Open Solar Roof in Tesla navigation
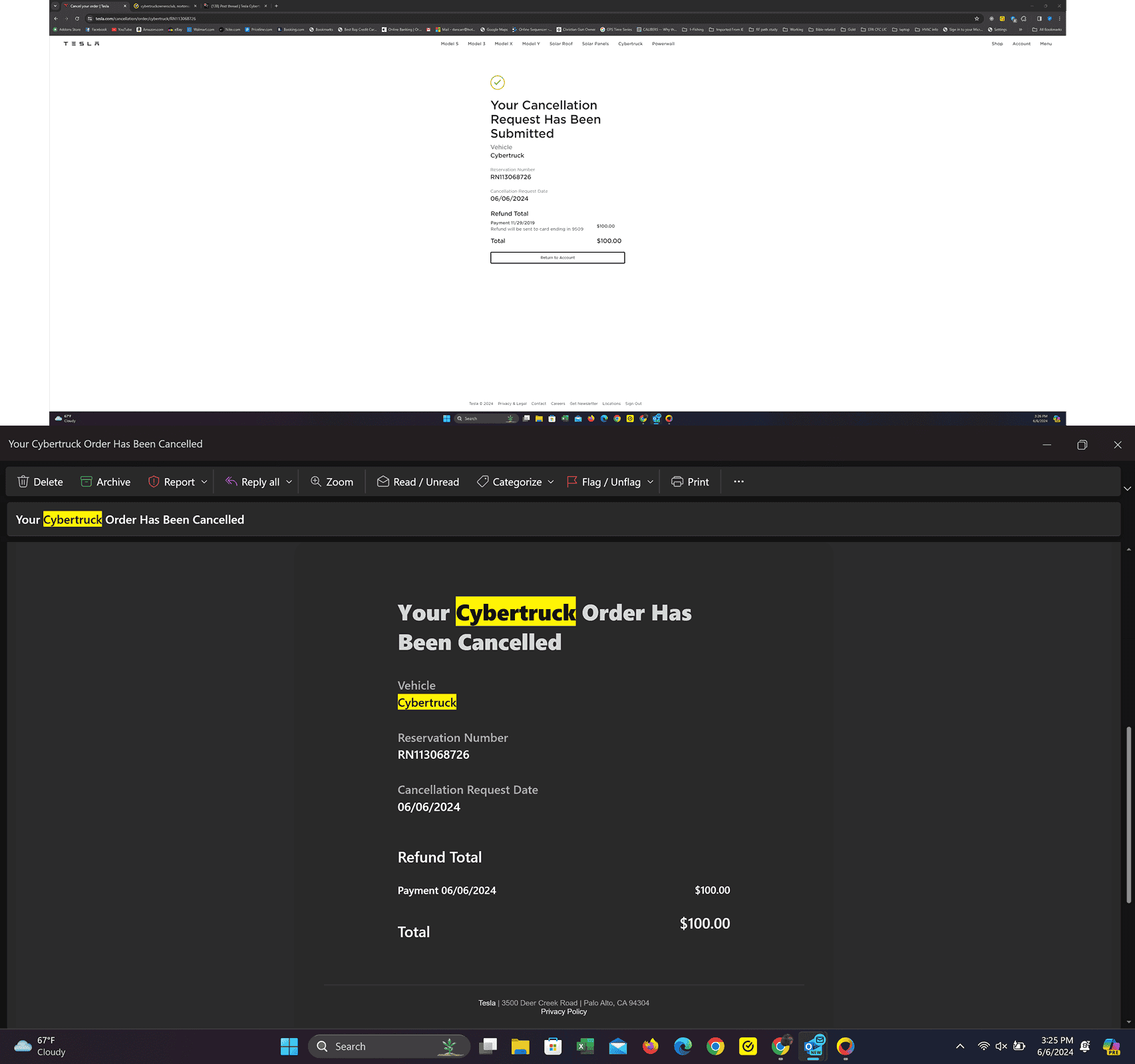1135x1064 pixels. 561,44
